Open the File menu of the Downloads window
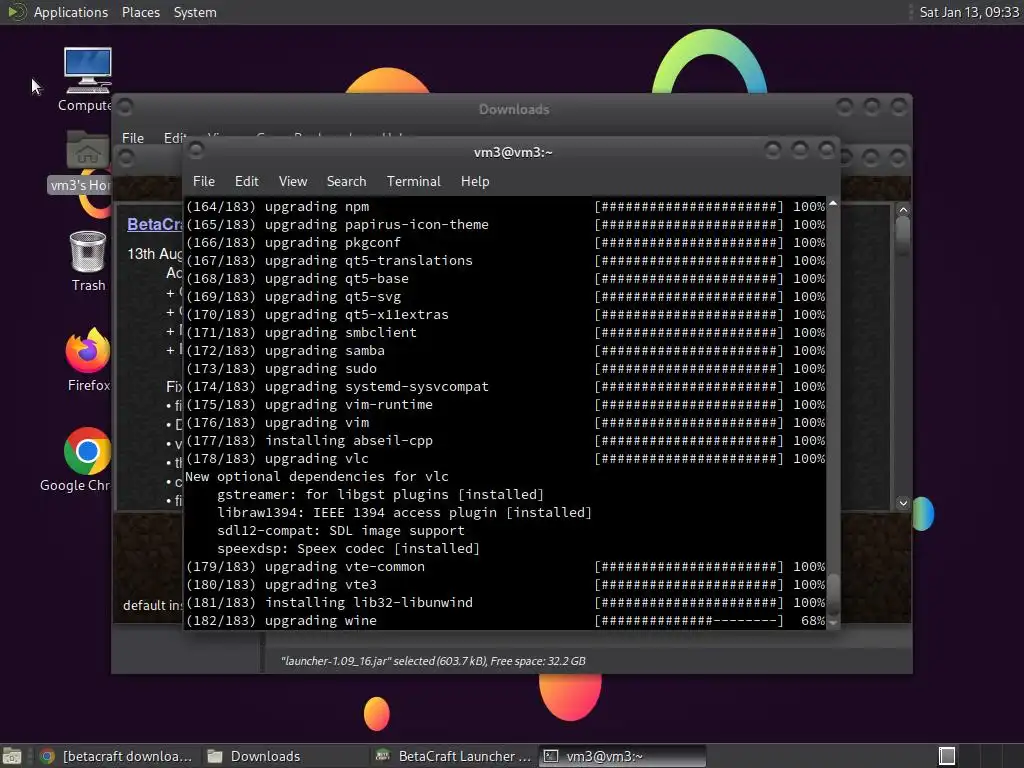Image resolution: width=1024 pixels, height=768 pixels. point(133,138)
